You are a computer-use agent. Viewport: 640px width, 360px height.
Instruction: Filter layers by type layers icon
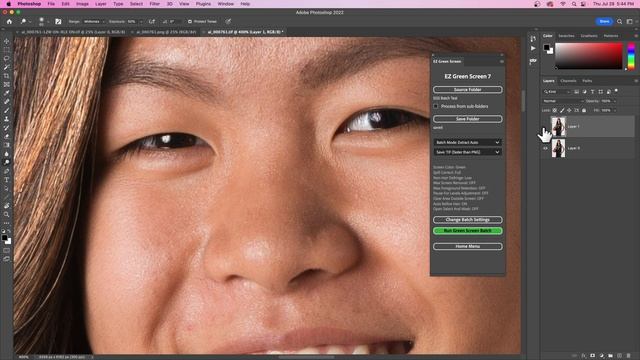[x=593, y=92]
